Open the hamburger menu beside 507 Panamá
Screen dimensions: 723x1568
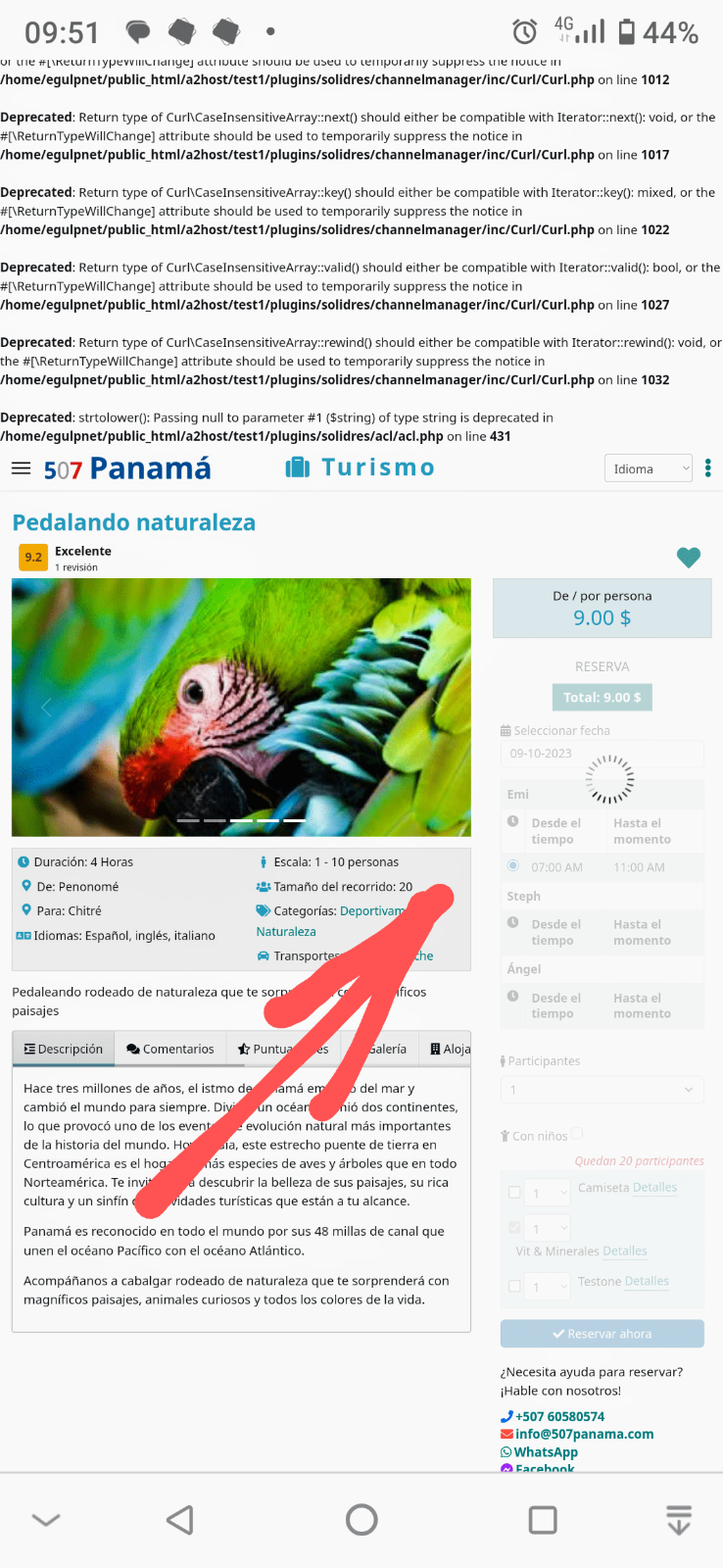coord(21,468)
